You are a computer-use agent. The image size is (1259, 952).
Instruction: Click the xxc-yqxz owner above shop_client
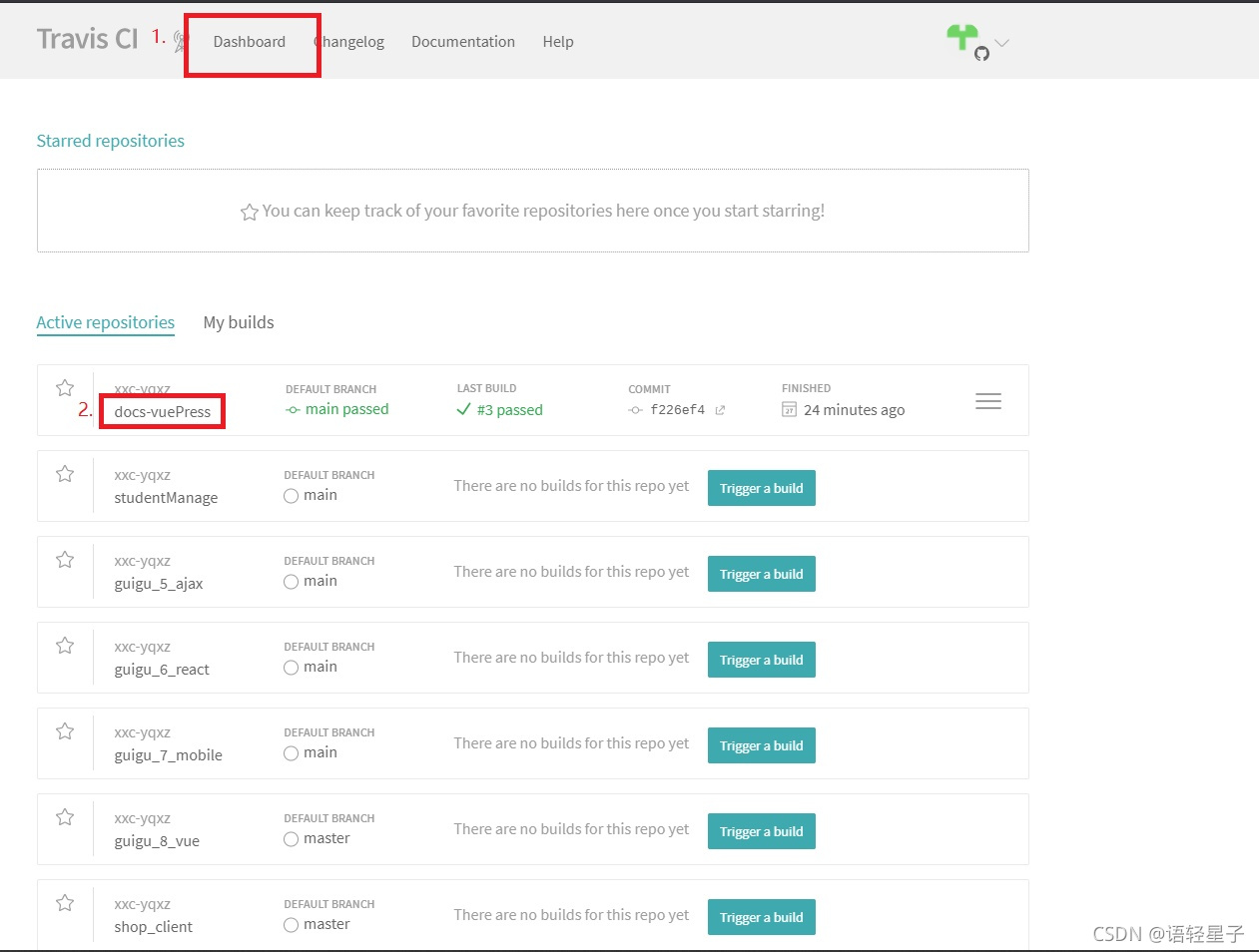143,904
